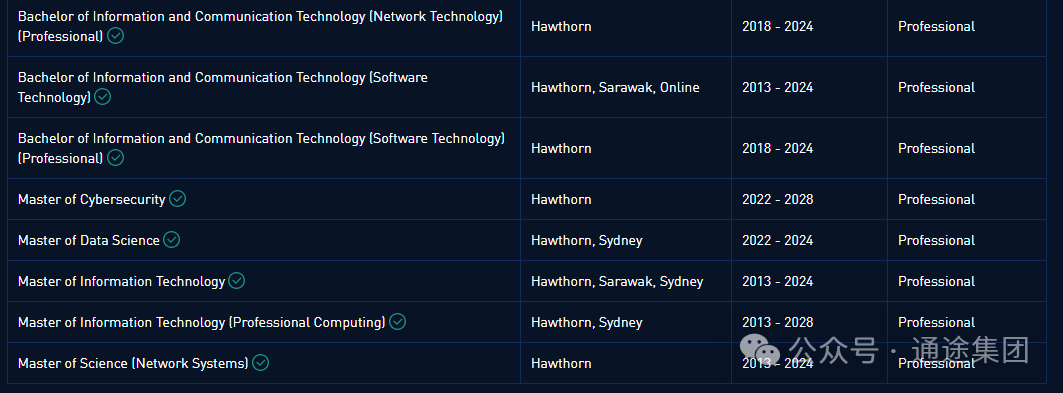Click the checkmark icon next to Master of Cybersecurity
The height and width of the screenshot is (393, 1063).
pos(178,199)
